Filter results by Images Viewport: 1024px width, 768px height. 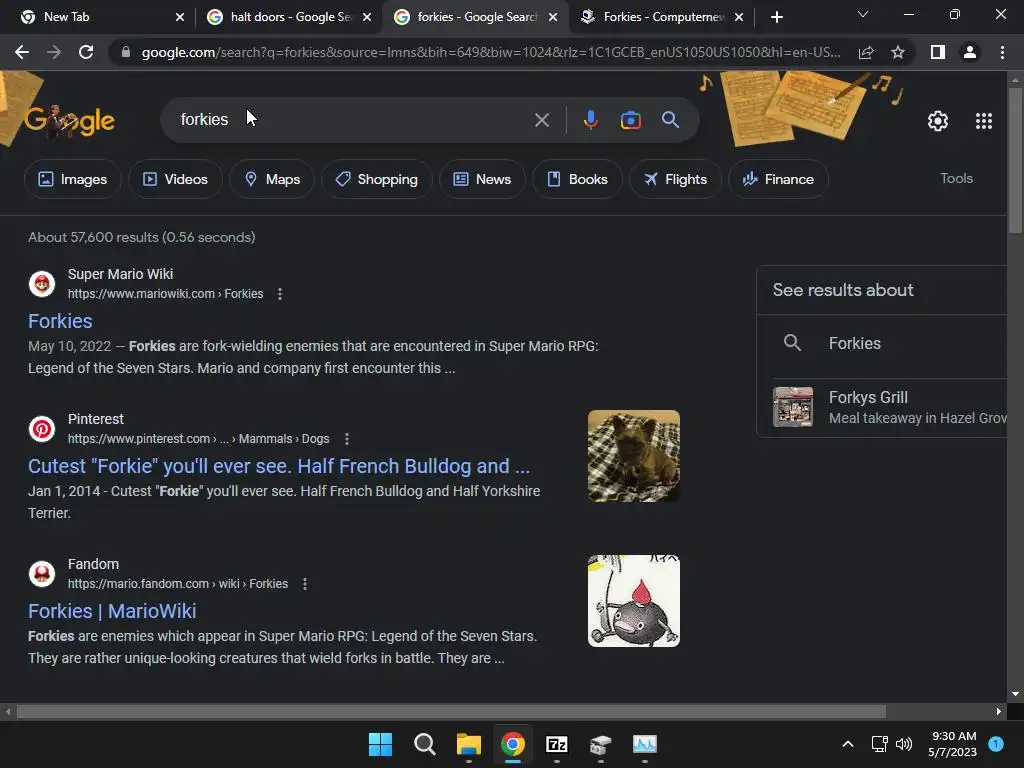pos(72,179)
